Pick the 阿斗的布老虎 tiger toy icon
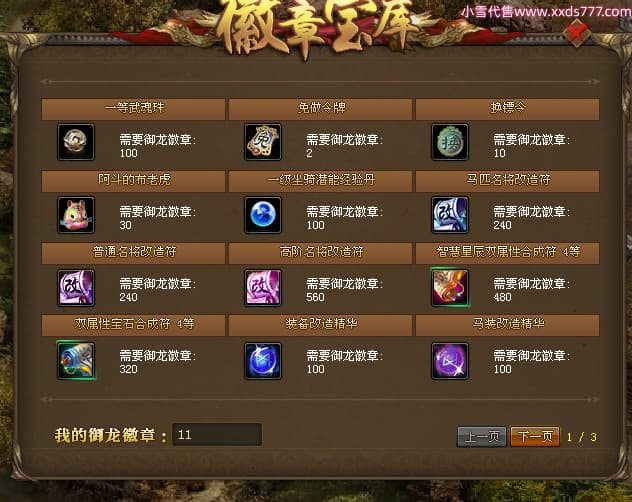Image resolution: width=632 pixels, height=502 pixels. 76,215
